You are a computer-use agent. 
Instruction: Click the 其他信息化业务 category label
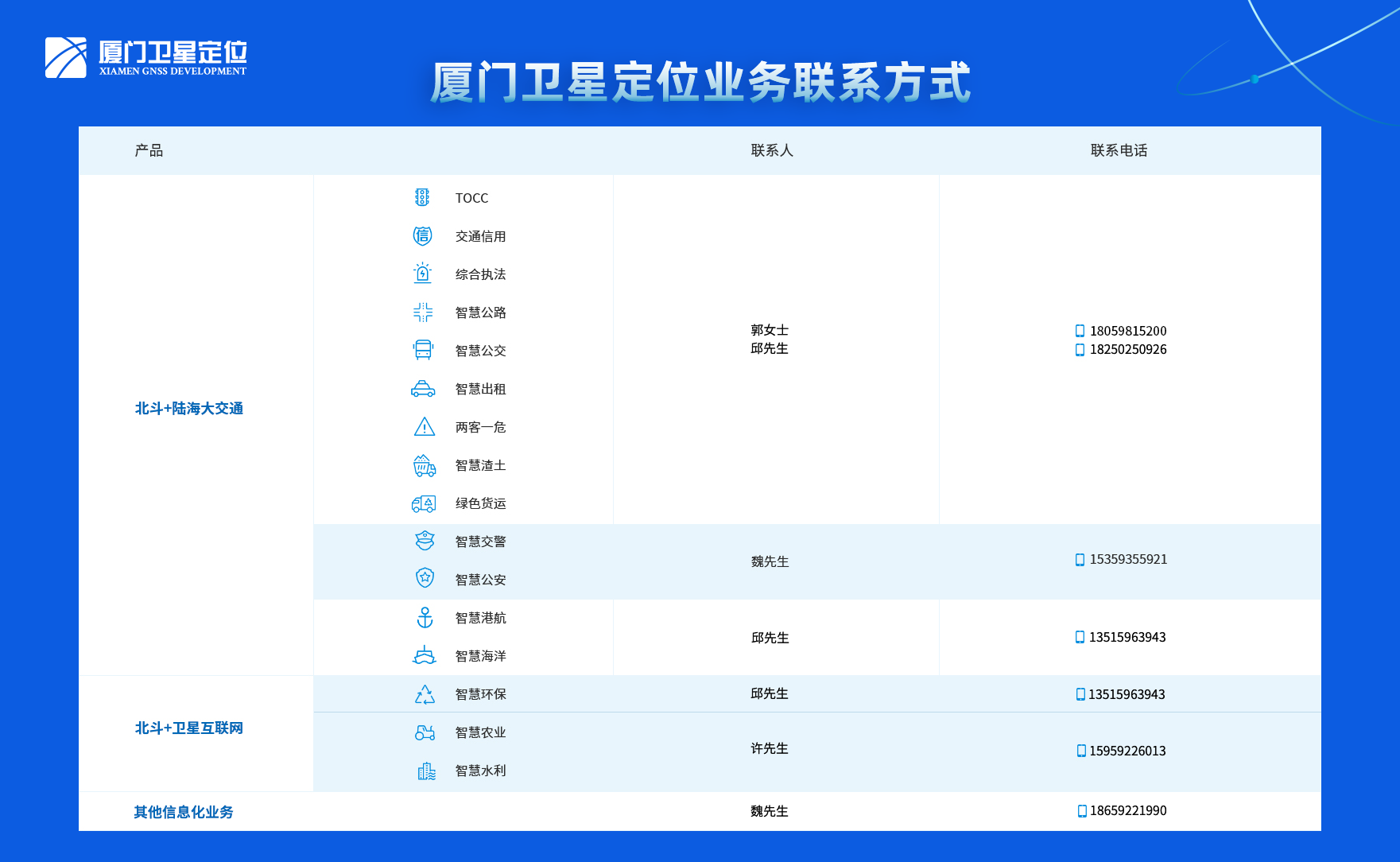coord(184,812)
